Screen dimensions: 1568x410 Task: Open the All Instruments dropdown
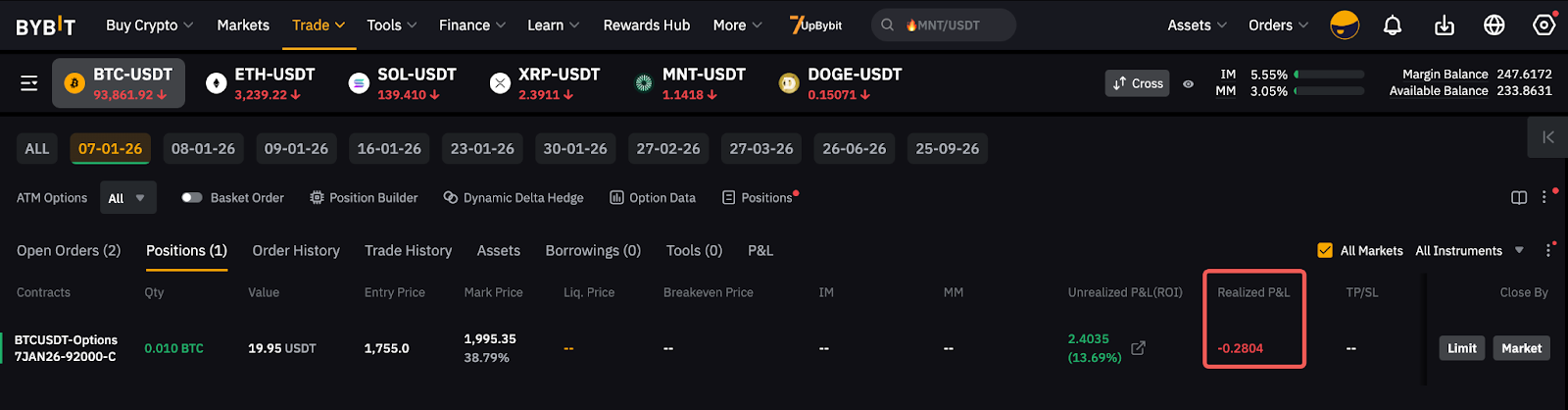(1469, 251)
